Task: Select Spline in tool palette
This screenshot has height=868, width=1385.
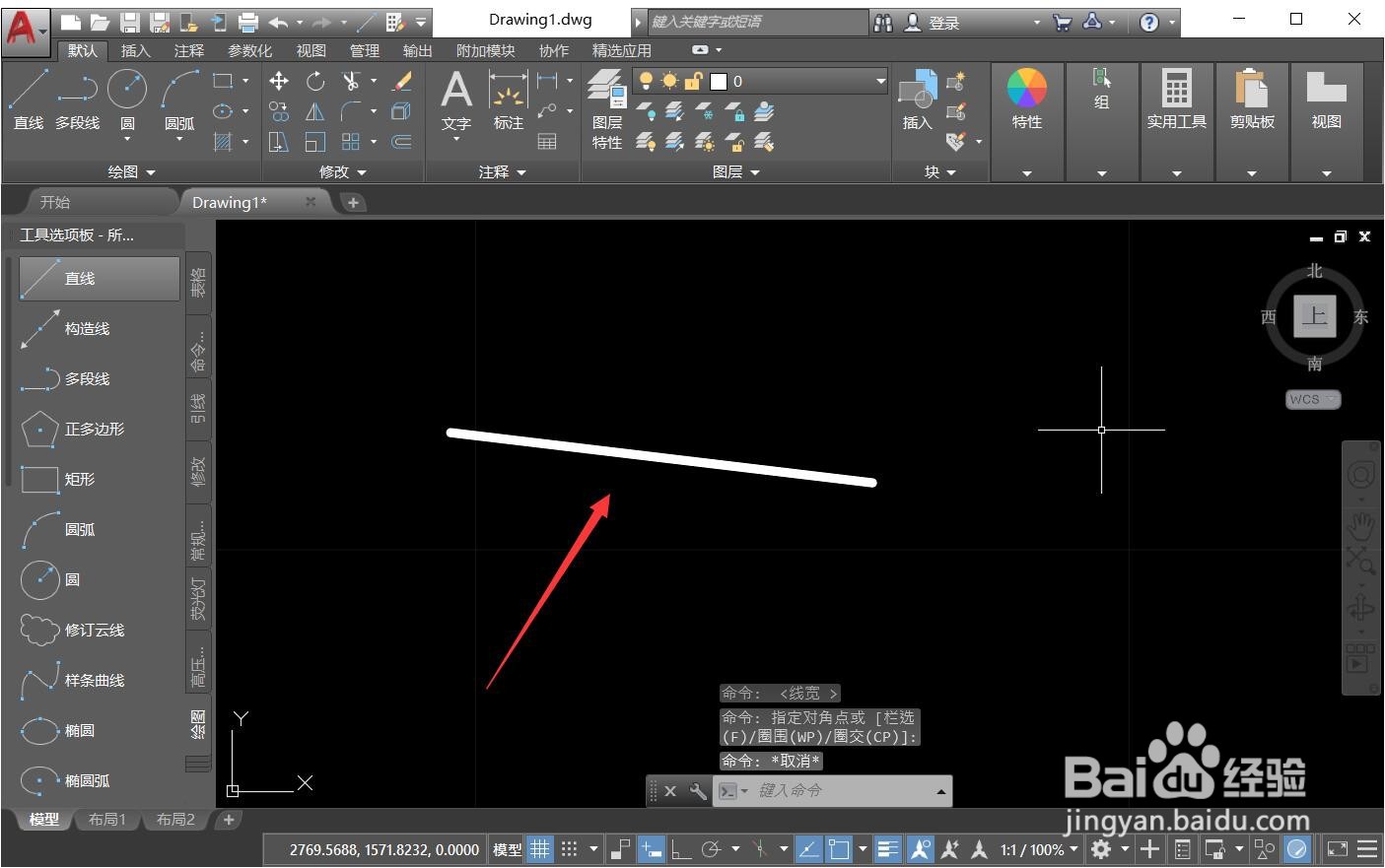Action: tap(99, 681)
